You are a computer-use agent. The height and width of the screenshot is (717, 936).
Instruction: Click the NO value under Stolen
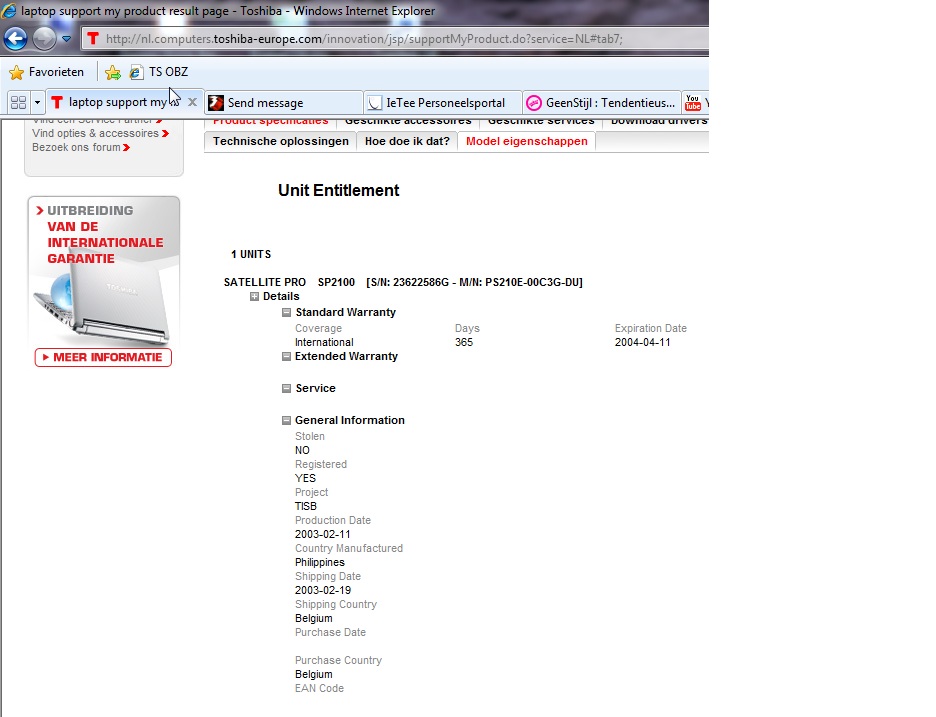pyautogui.click(x=302, y=450)
